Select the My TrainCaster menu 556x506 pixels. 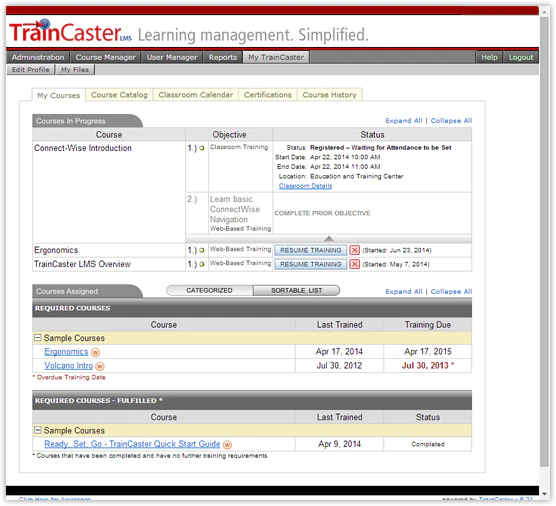point(276,57)
